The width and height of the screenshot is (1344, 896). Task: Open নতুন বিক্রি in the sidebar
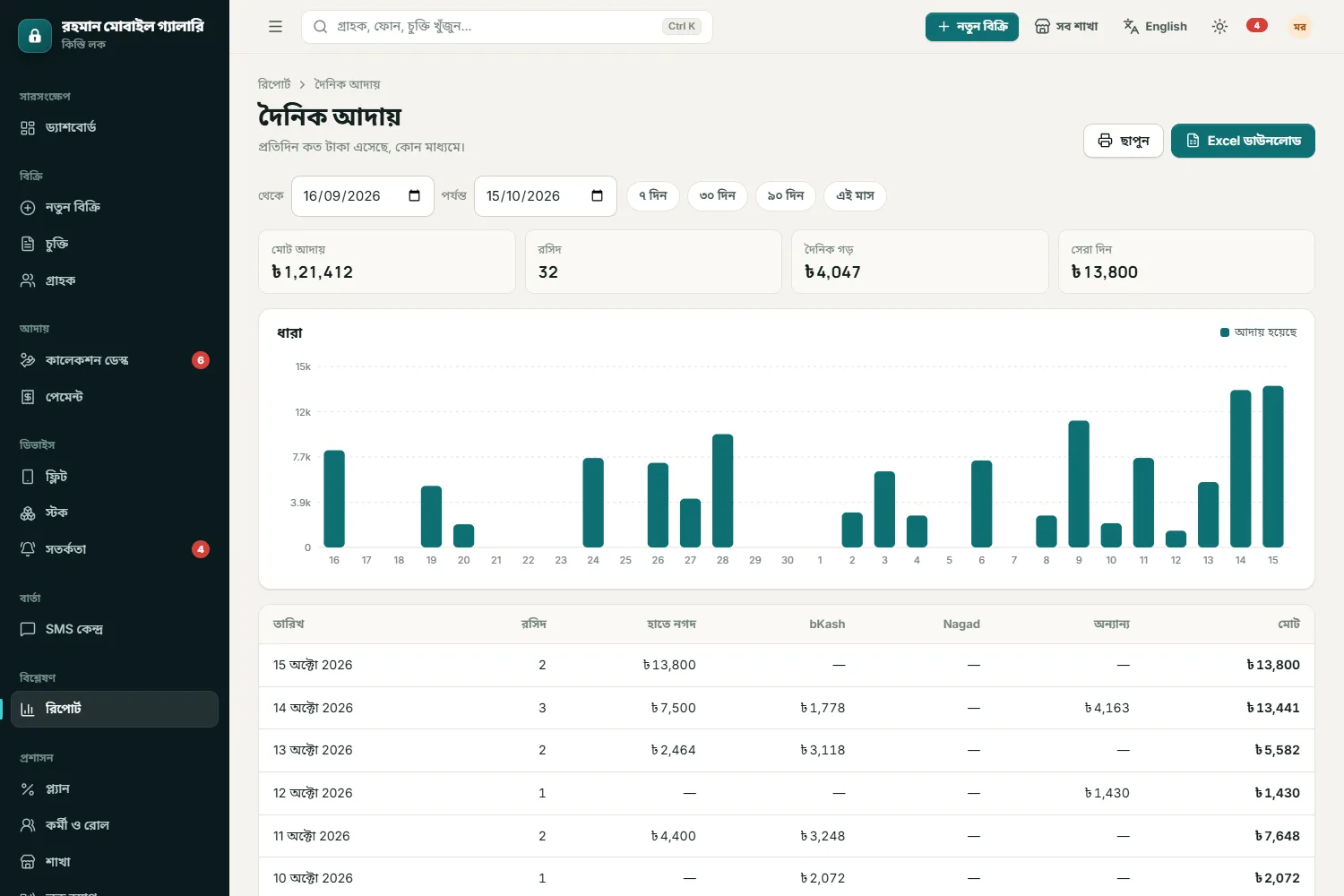point(115,208)
